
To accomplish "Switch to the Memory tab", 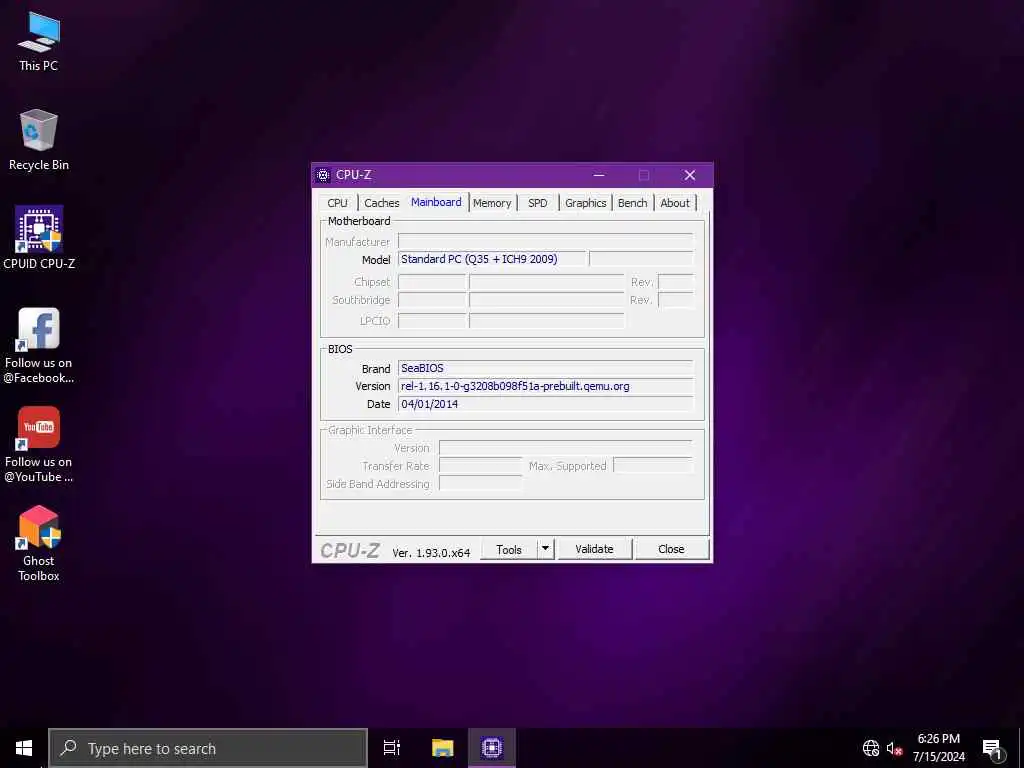I will (492, 203).
